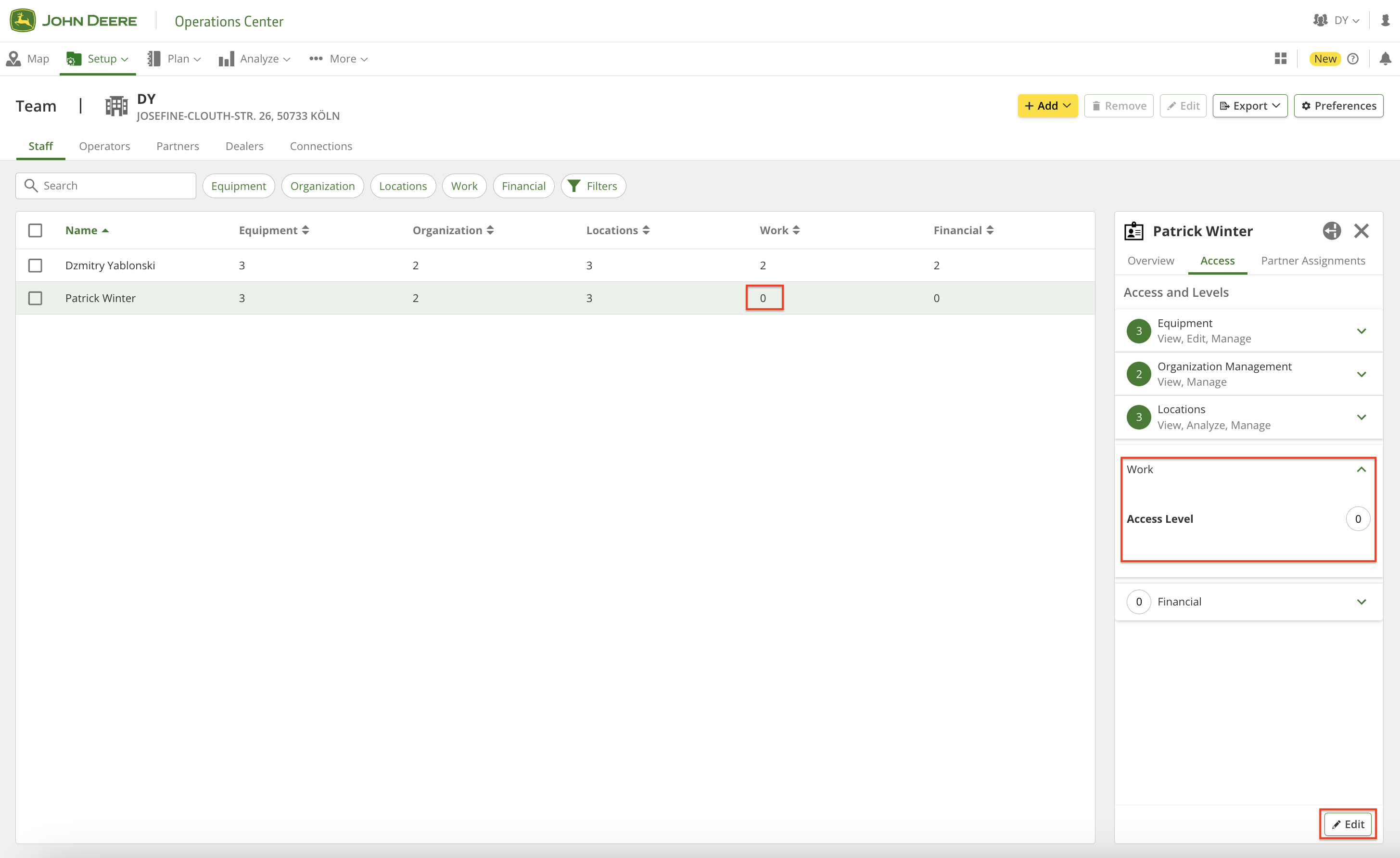Open the Partner Assignments tab
1400x858 pixels.
(x=1312, y=261)
